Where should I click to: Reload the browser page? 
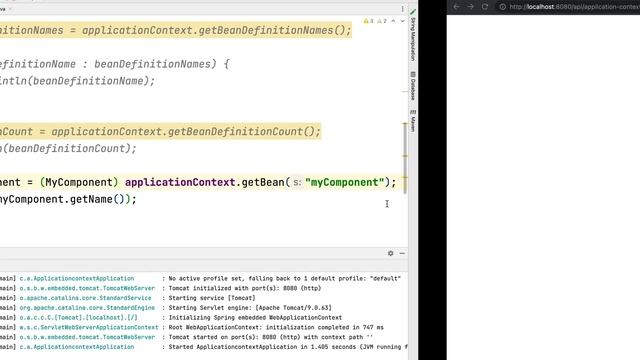click(484, 7)
